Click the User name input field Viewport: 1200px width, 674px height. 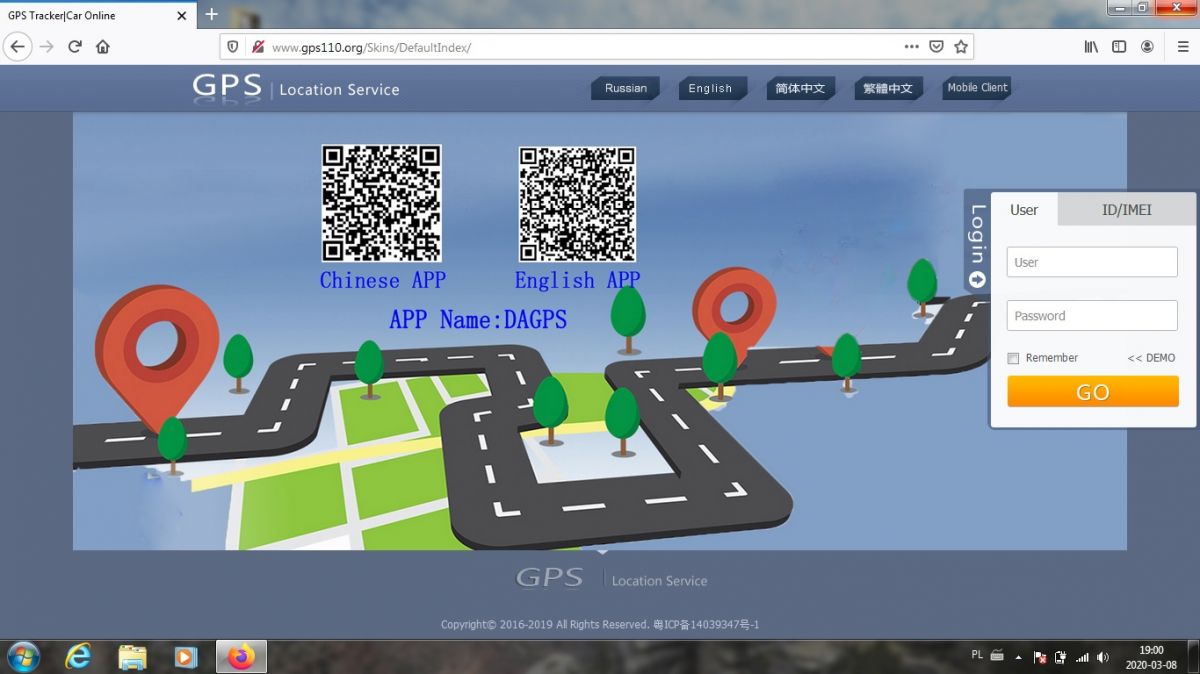[x=1092, y=262]
